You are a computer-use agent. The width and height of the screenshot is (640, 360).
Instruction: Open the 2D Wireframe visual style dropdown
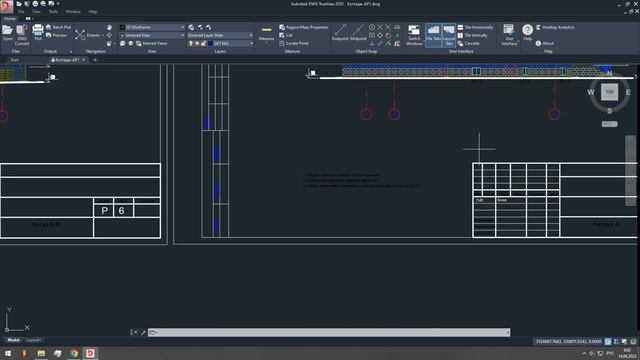pos(152,27)
